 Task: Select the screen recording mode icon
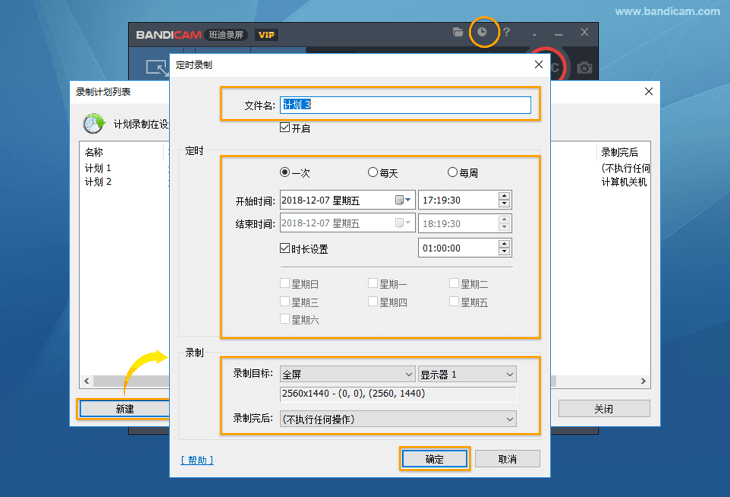click(157, 68)
